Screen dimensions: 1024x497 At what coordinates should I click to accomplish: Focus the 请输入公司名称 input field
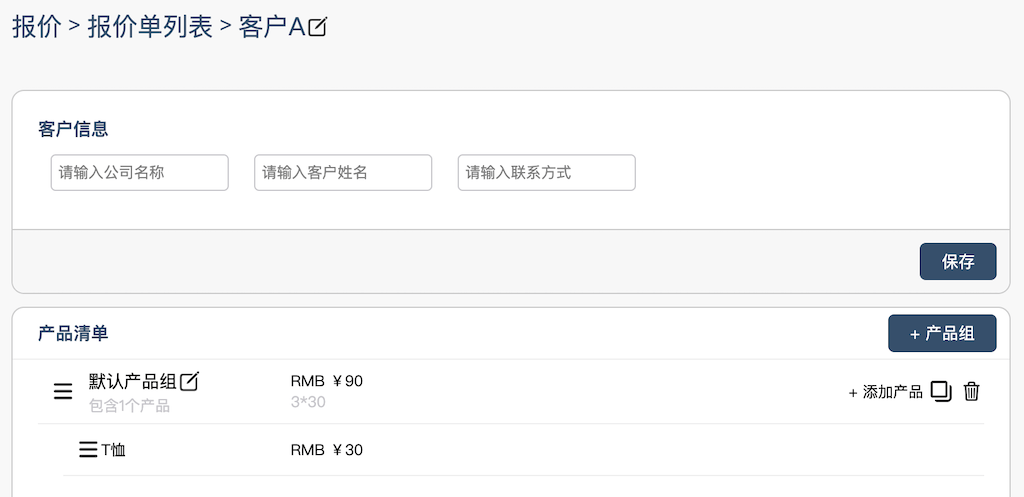139,173
